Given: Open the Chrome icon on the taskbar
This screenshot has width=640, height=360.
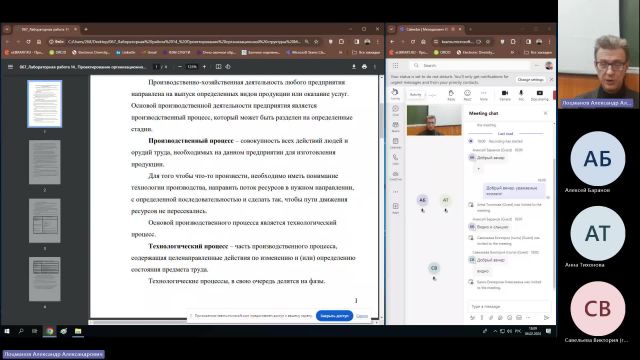Looking at the screenshot, I should [x=50, y=331].
